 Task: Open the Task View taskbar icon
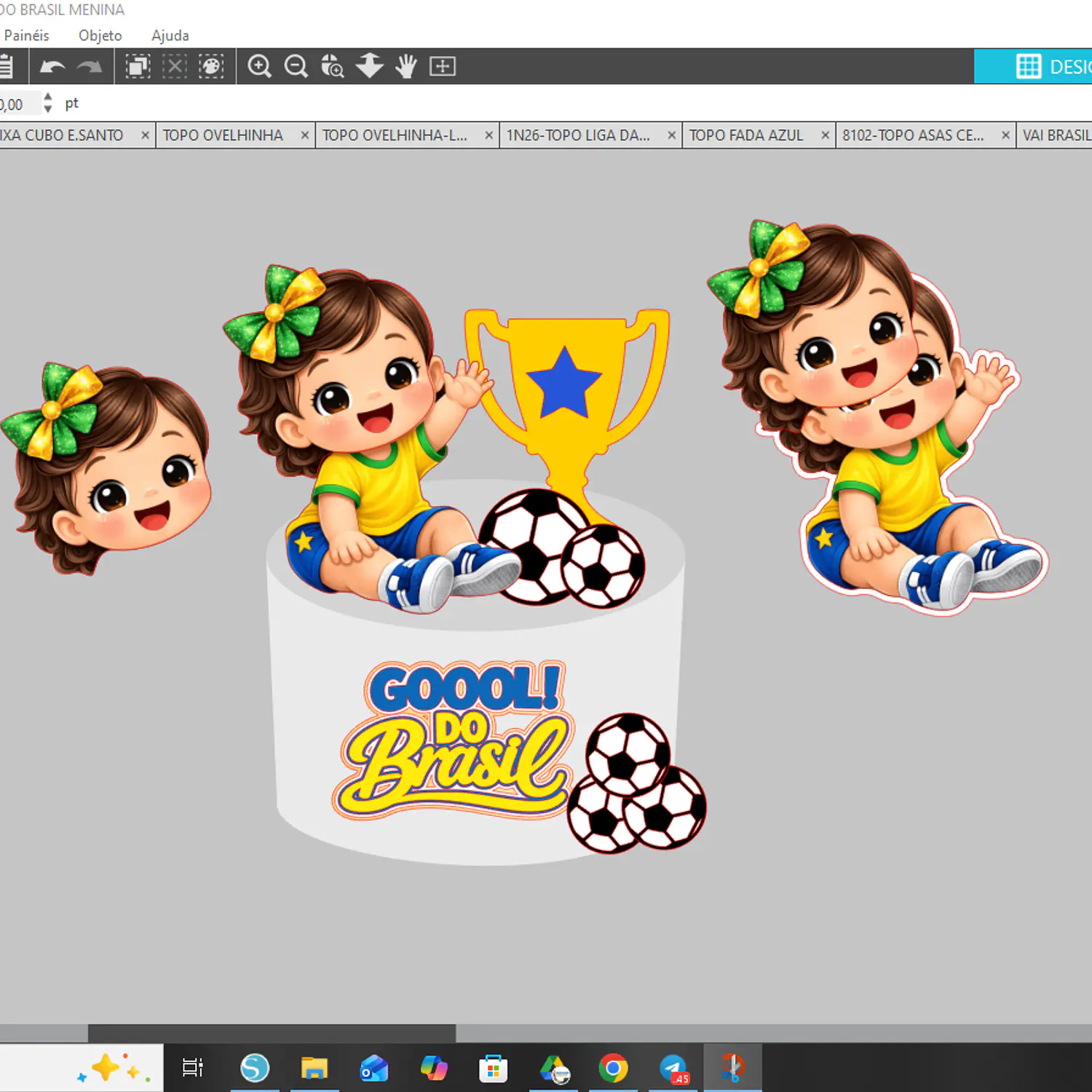click(193, 1067)
